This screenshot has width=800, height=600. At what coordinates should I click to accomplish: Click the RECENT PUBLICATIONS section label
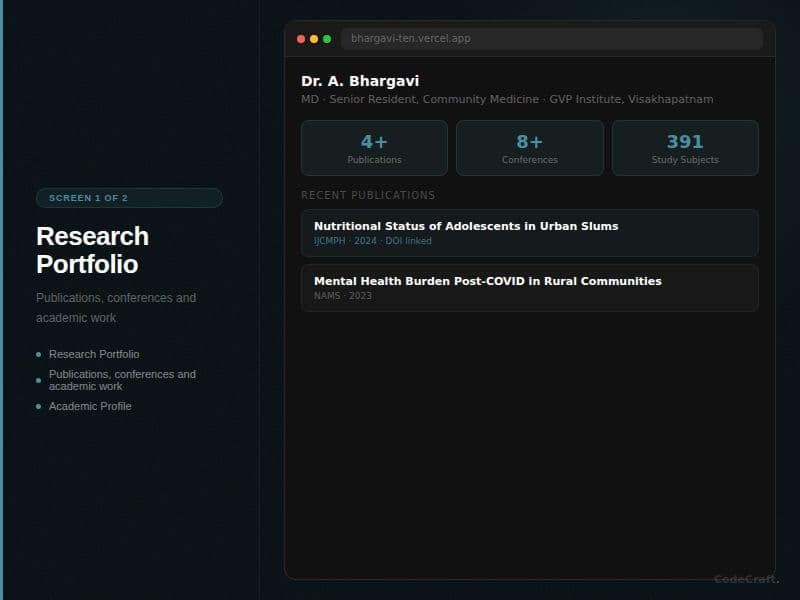(368, 195)
